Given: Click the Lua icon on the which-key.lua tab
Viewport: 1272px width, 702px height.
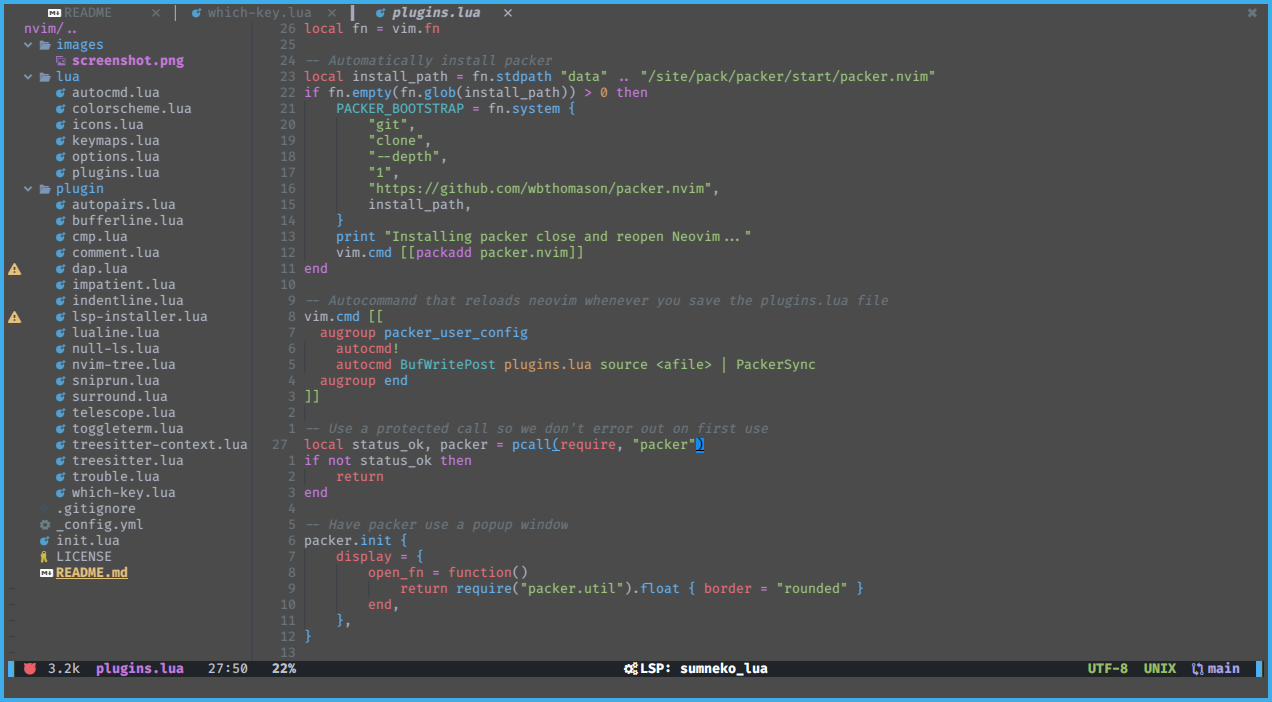Looking at the screenshot, I should (x=196, y=13).
